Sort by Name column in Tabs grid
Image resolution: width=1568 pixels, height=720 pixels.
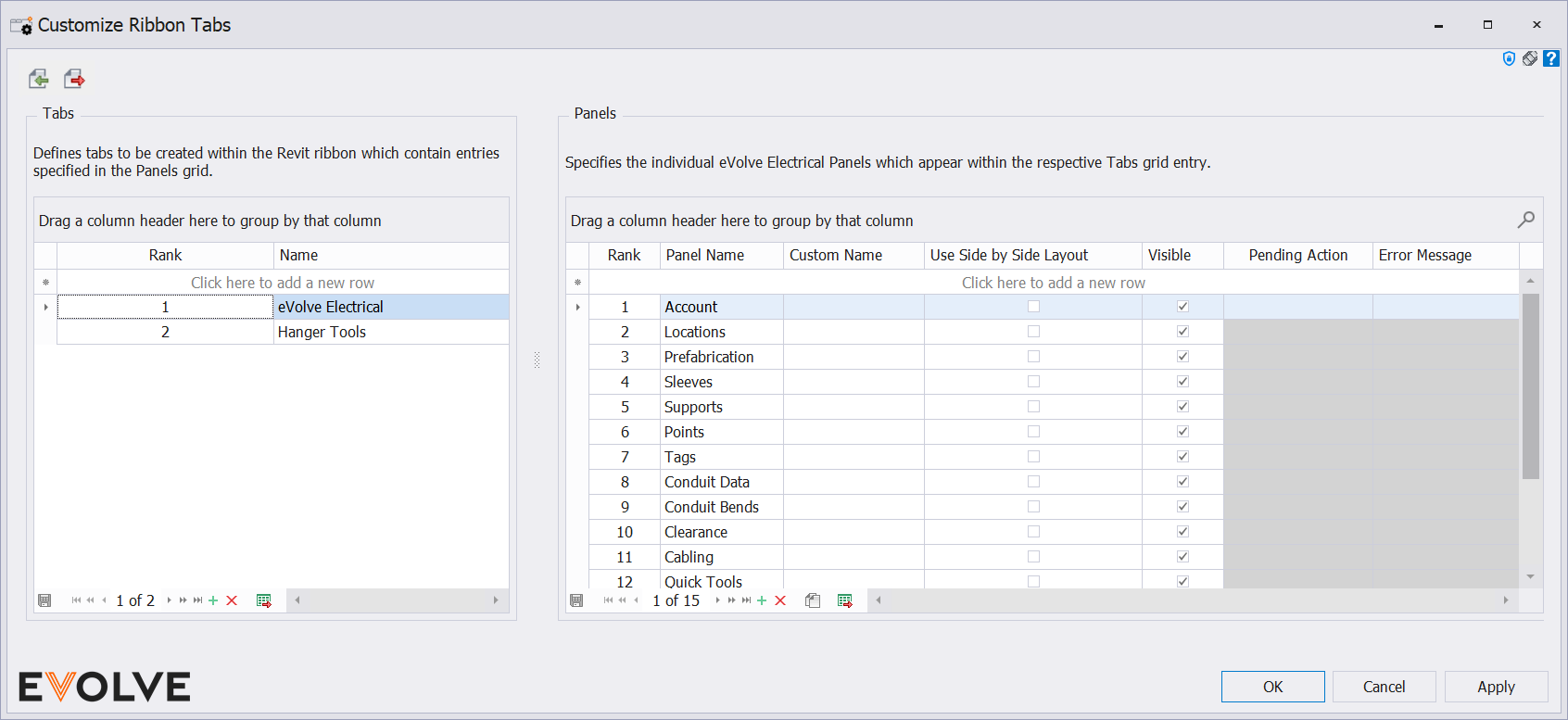click(391, 256)
